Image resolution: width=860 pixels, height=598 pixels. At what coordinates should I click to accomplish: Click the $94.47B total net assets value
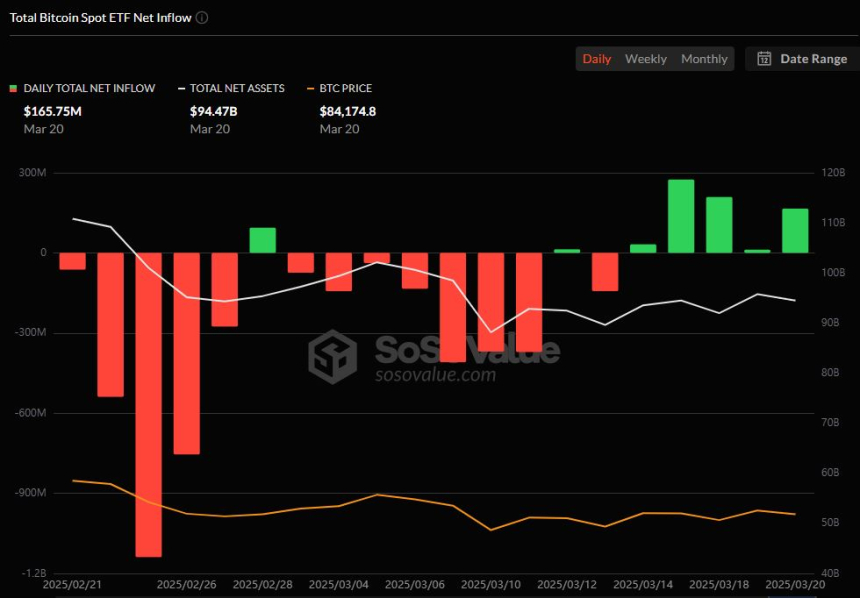(x=214, y=111)
